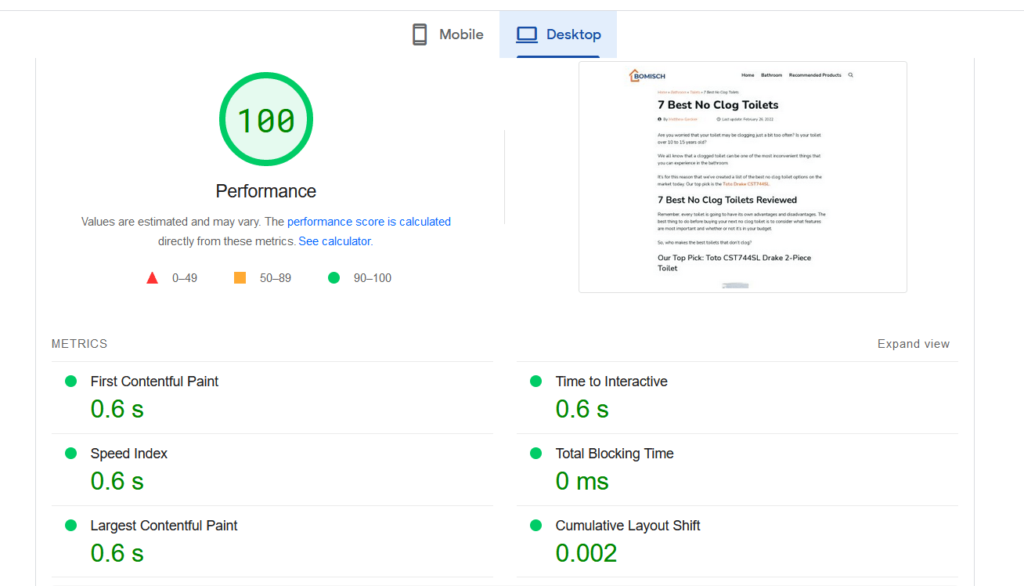Click the mobile phone icon
Viewport: 1024px width, 586px height.
[420, 35]
